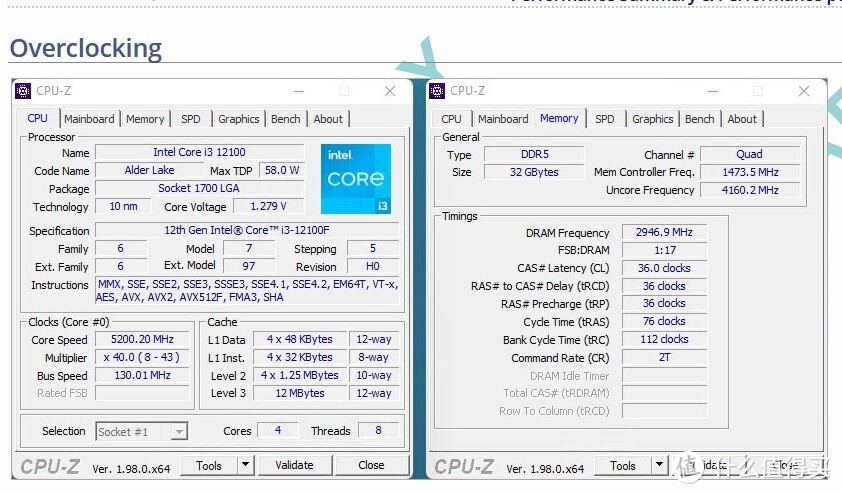Click the Specification field 12th Gen Intel Core i3-12100F
The width and height of the screenshot is (842, 494).
pyautogui.click(x=247, y=230)
